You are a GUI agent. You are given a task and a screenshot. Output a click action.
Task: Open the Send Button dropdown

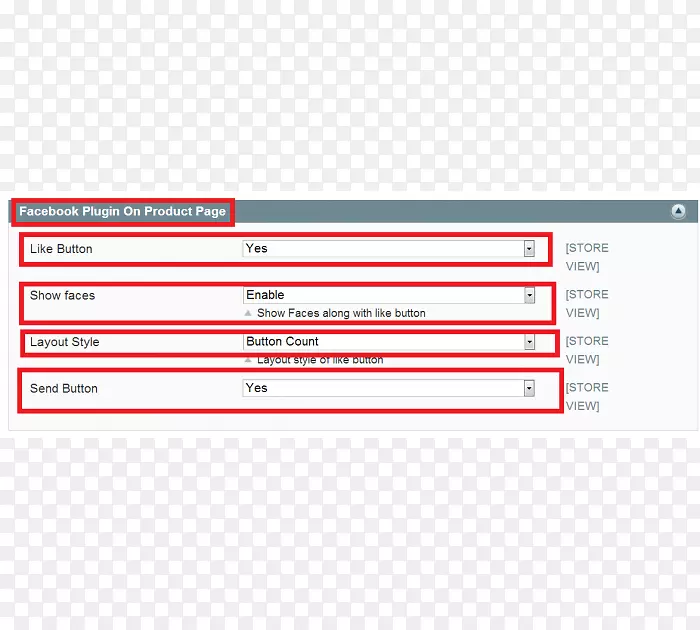(388, 388)
